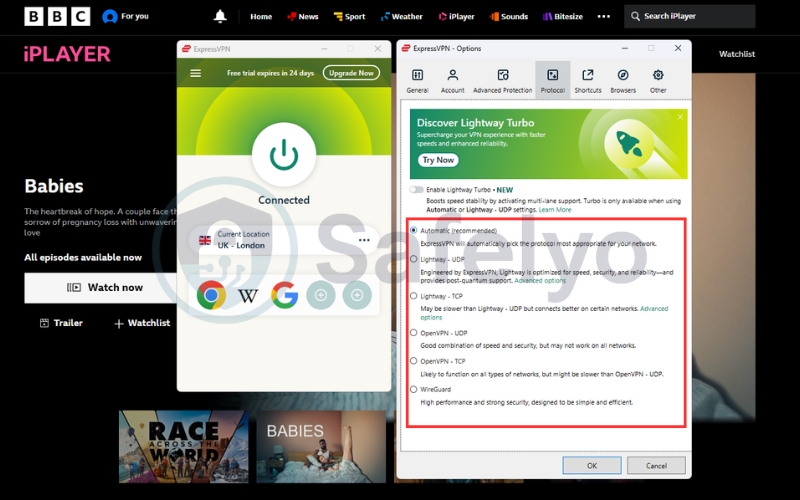
Task: Toggle the ExpressVPN power button
Action: (284, 155)
